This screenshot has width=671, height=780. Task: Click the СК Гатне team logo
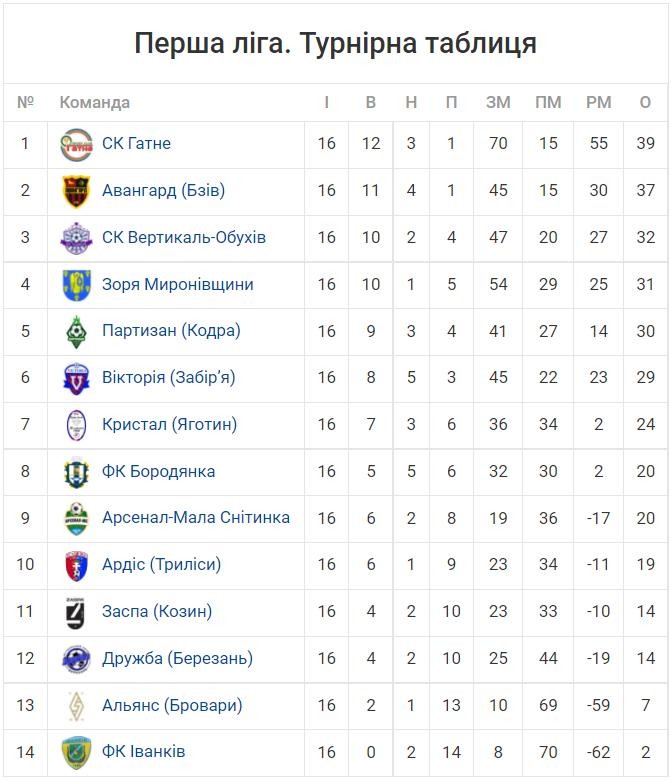[76, 145]
